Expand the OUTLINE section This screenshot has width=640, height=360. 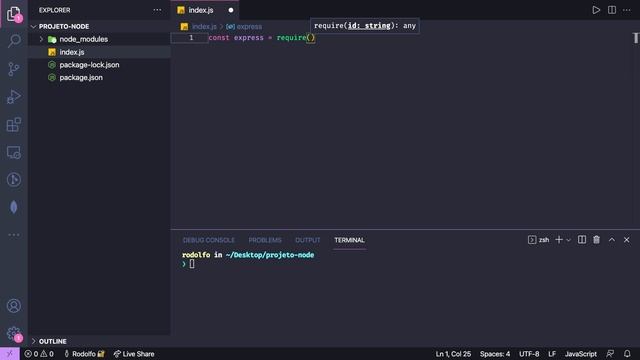click(x=52, y=341)
